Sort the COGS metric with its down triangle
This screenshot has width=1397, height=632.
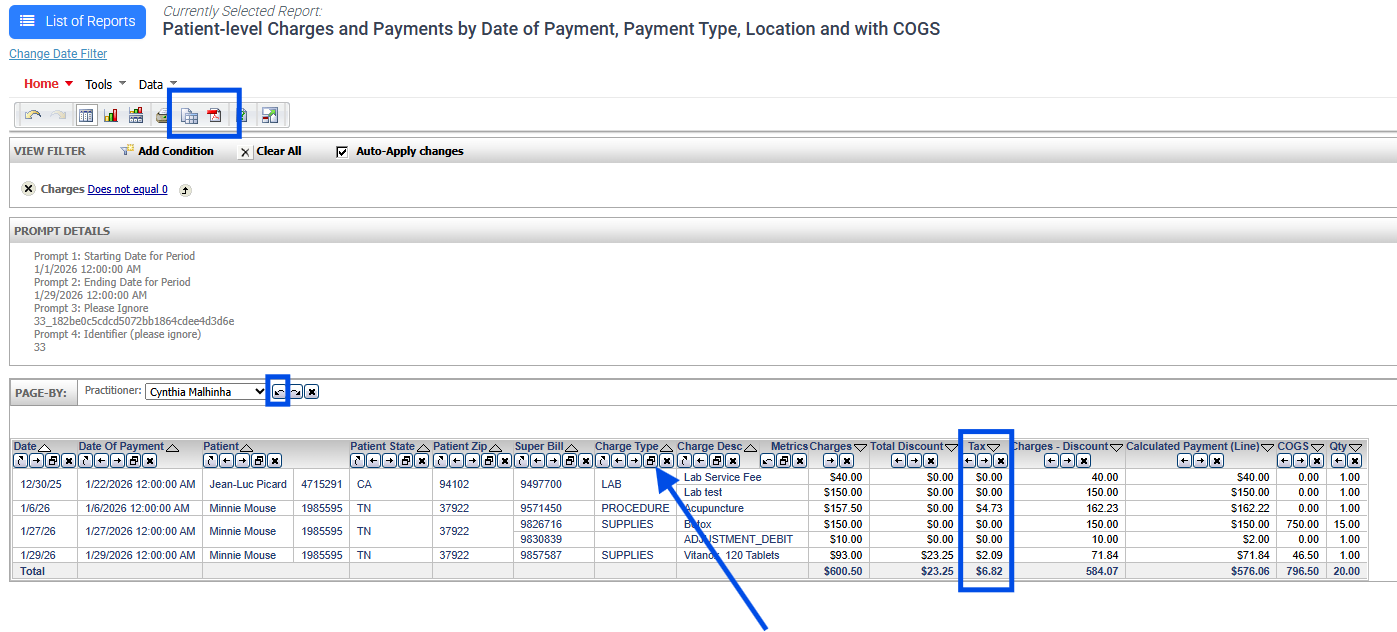(x=1319, y=447)
